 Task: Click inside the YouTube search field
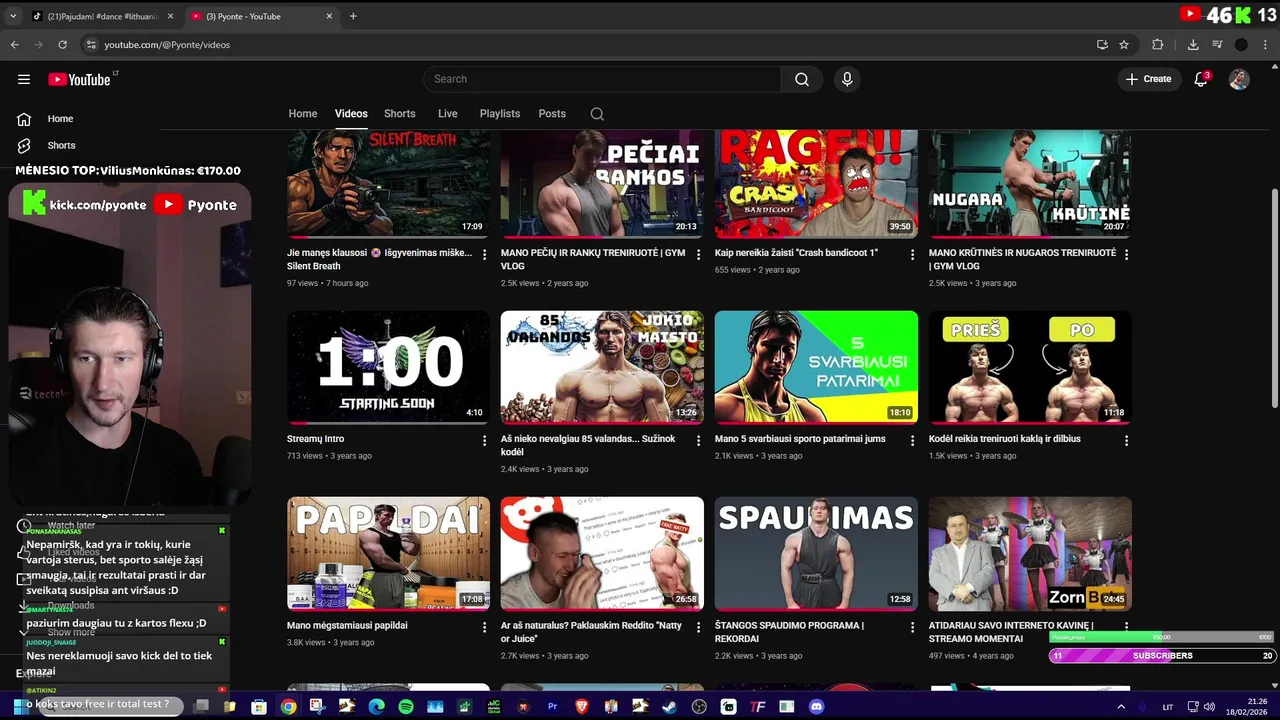[602, 79]
